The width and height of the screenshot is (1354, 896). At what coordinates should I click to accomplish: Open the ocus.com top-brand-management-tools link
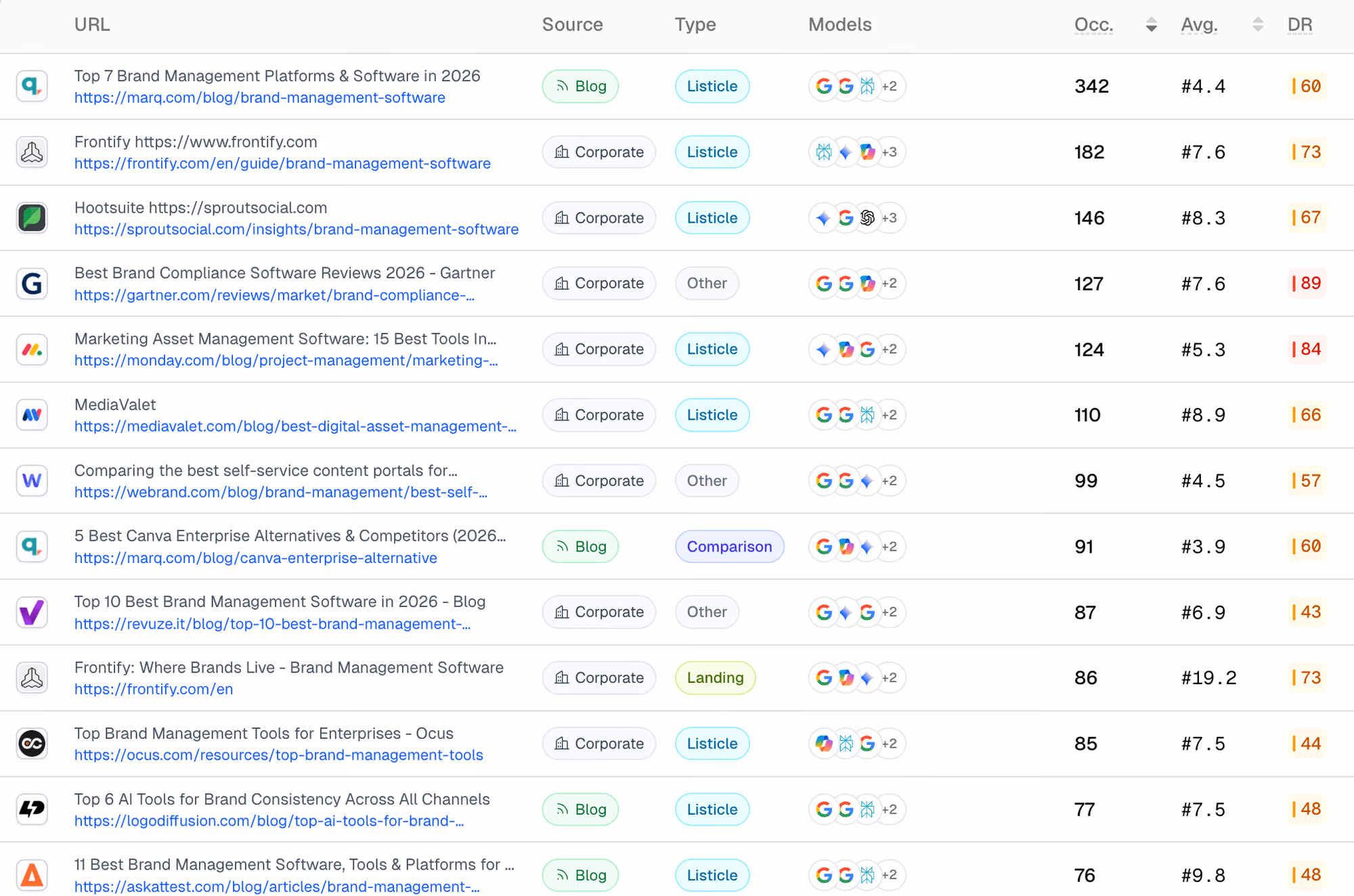click(279, 755)
